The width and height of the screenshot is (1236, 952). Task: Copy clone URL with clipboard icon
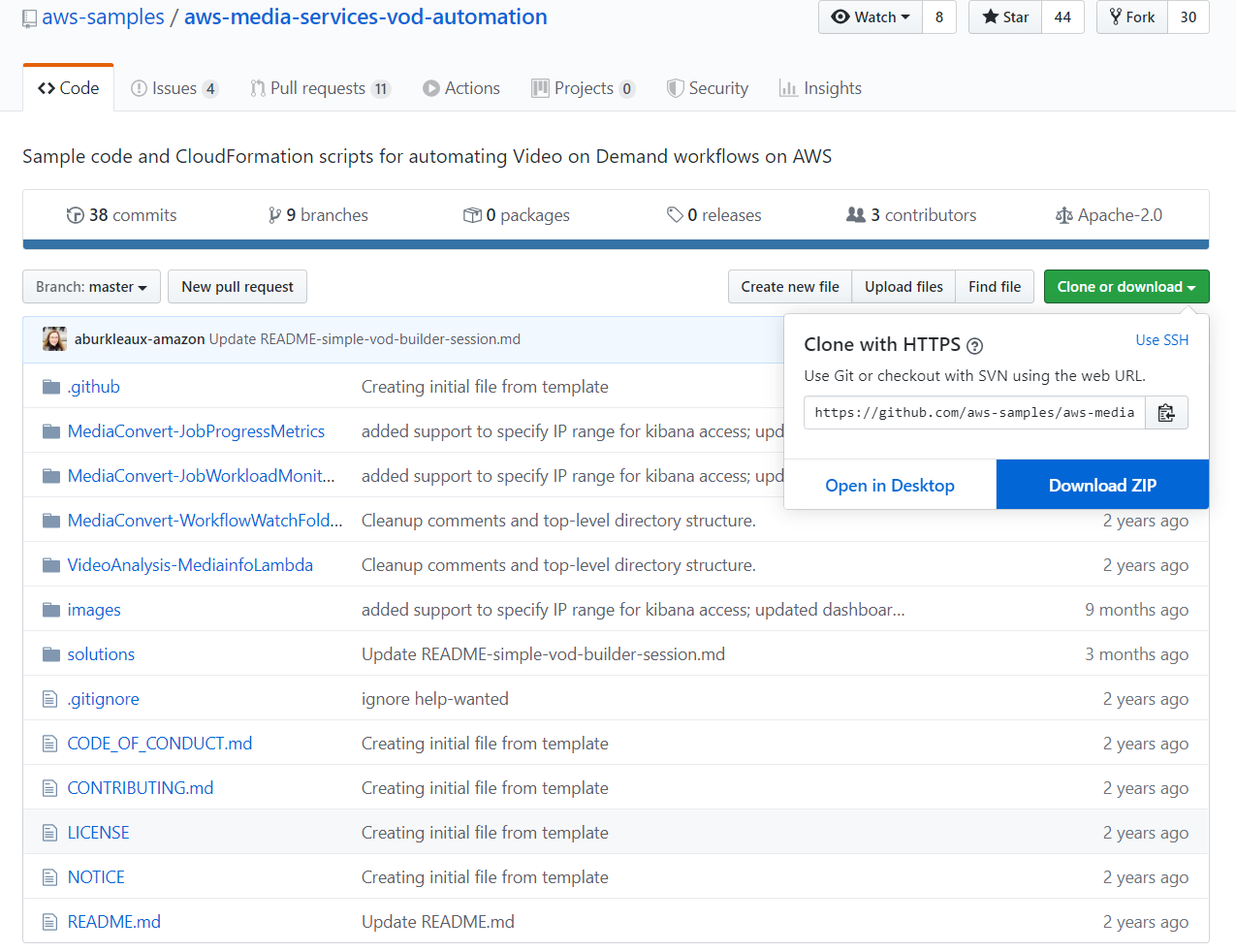1166,413
